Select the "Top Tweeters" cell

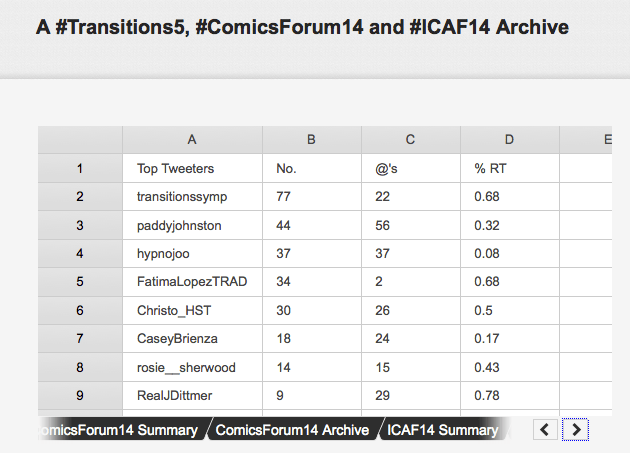pyautogui.click(x=176, y=169)
